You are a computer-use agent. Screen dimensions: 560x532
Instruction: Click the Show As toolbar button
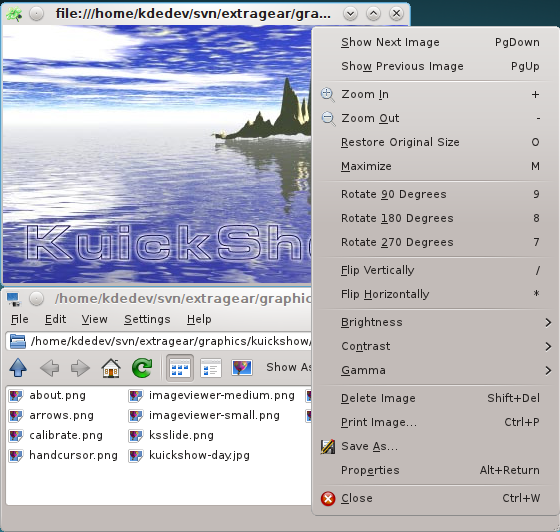(289, 367)
